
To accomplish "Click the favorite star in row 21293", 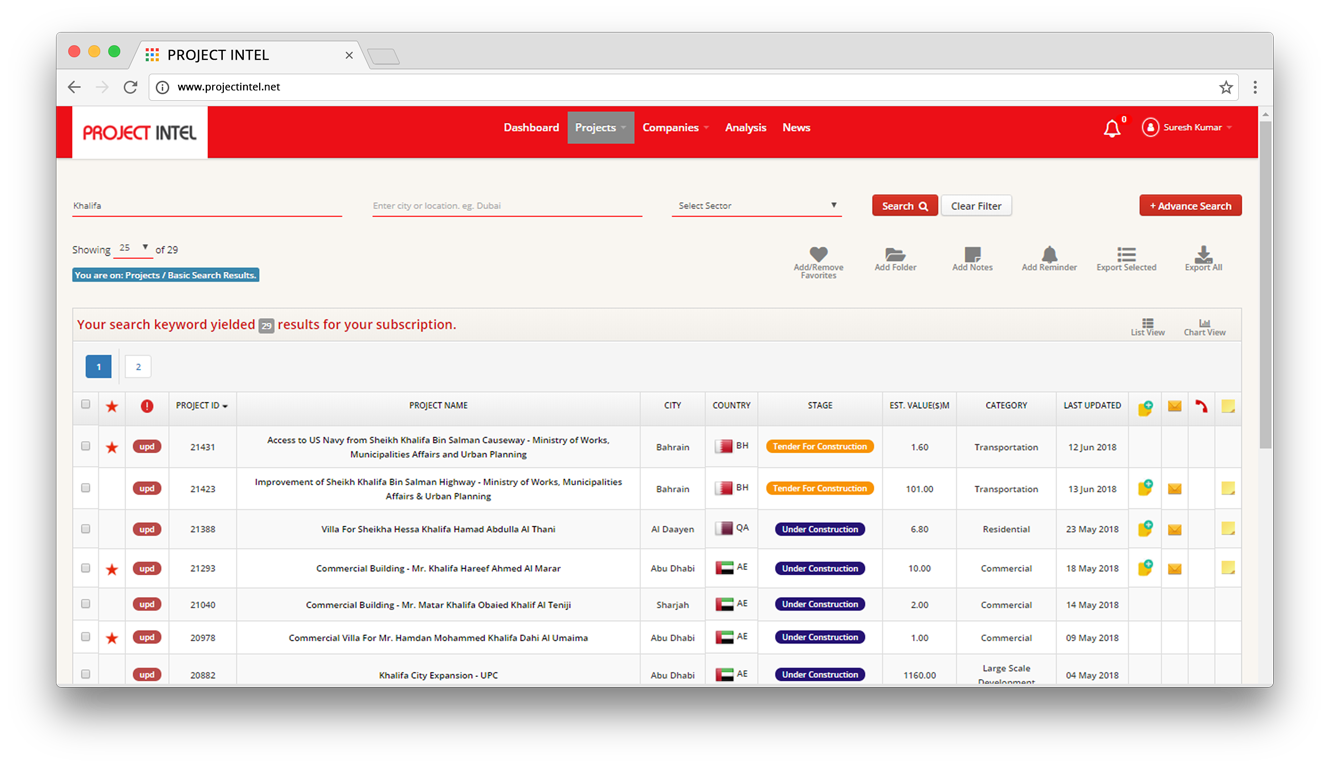I will pyautogui.click(x=112, y=569).
